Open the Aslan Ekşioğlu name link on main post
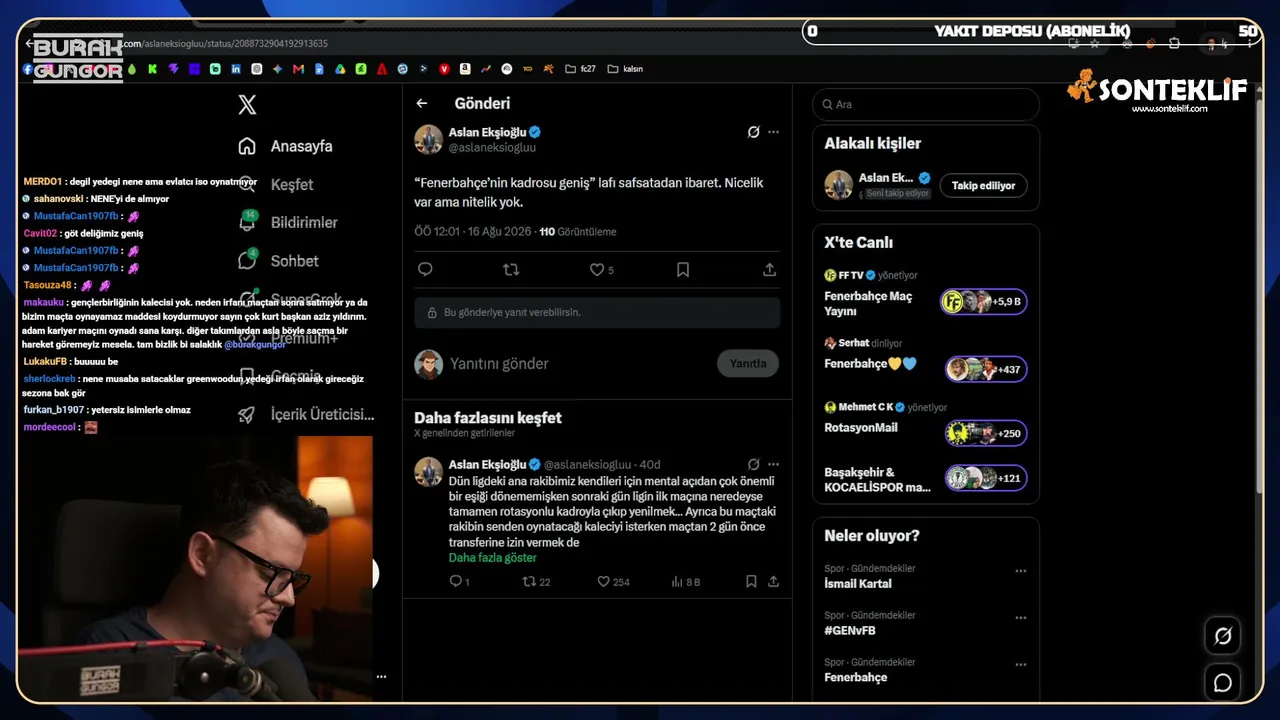This screenshot has width=1280, height=720. click(487, 132)
